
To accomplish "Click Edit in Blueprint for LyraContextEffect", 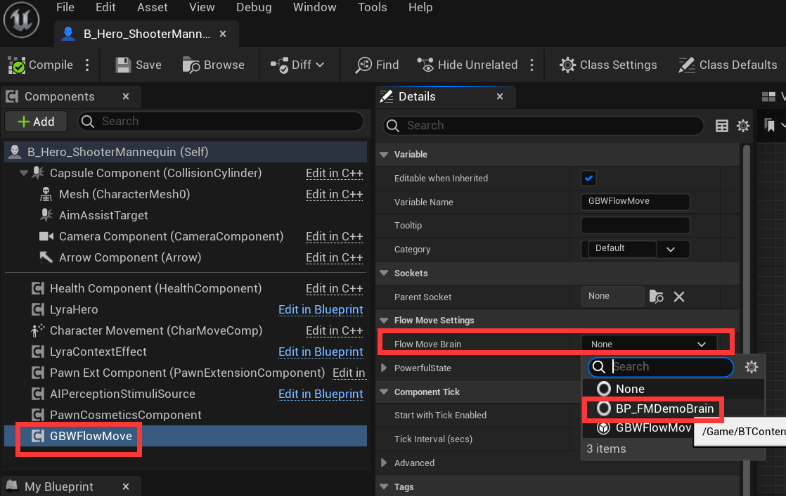I will pyautogui.click(x=321, y=352).
